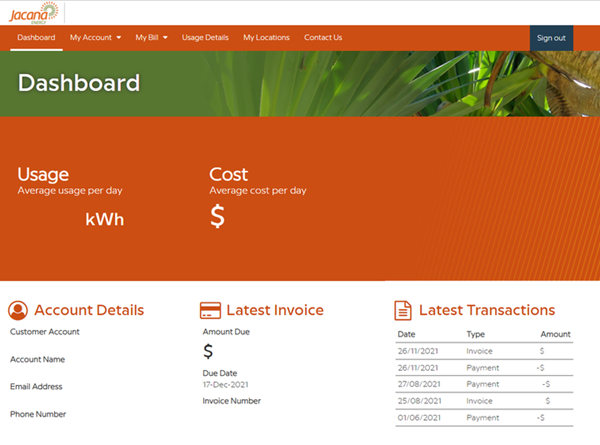Select the Account Details heading
The width and height of the screenshot is (600, 445).
click(x=89, y=310)
